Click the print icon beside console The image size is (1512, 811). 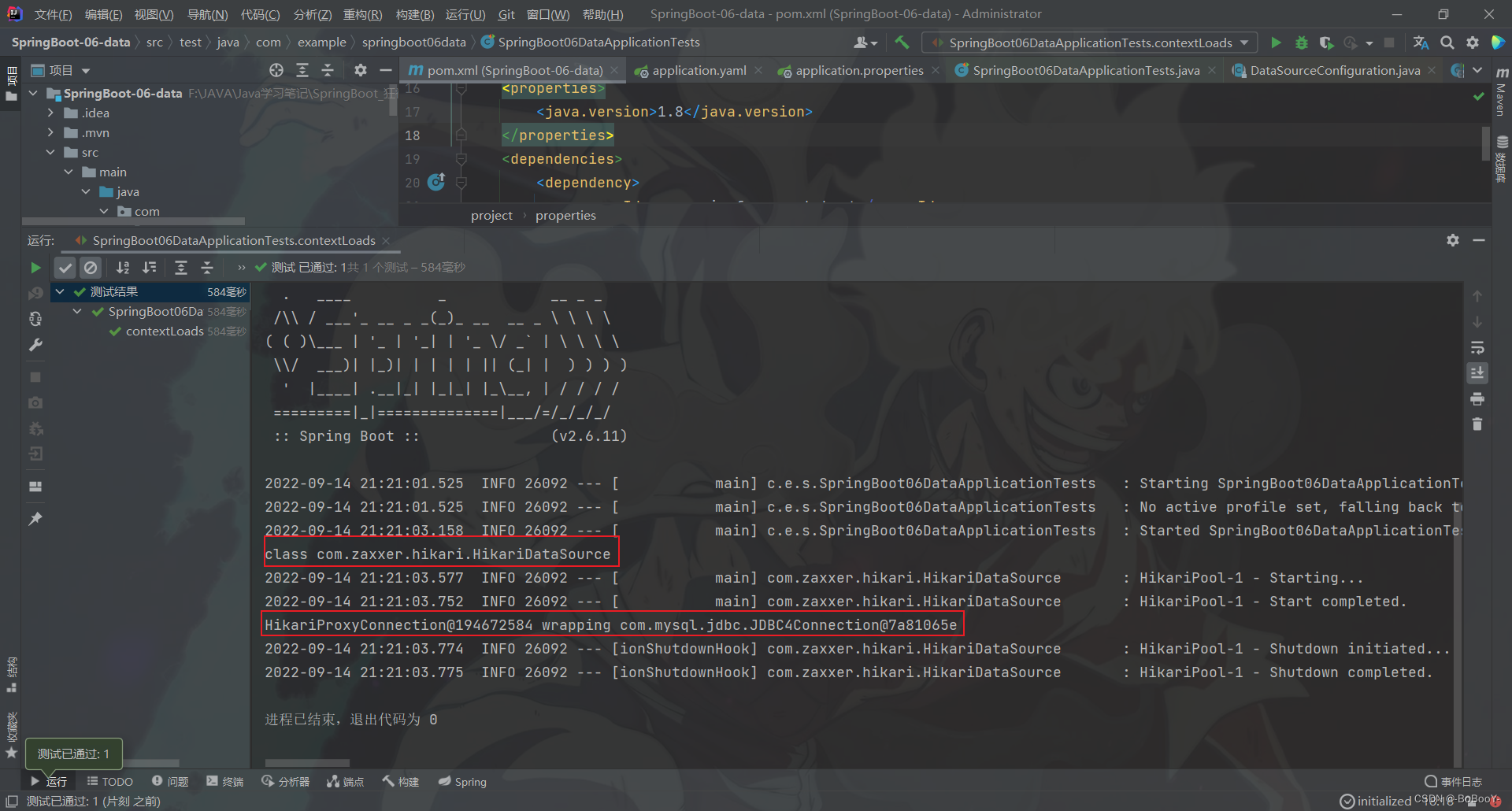coord(1477,398)
